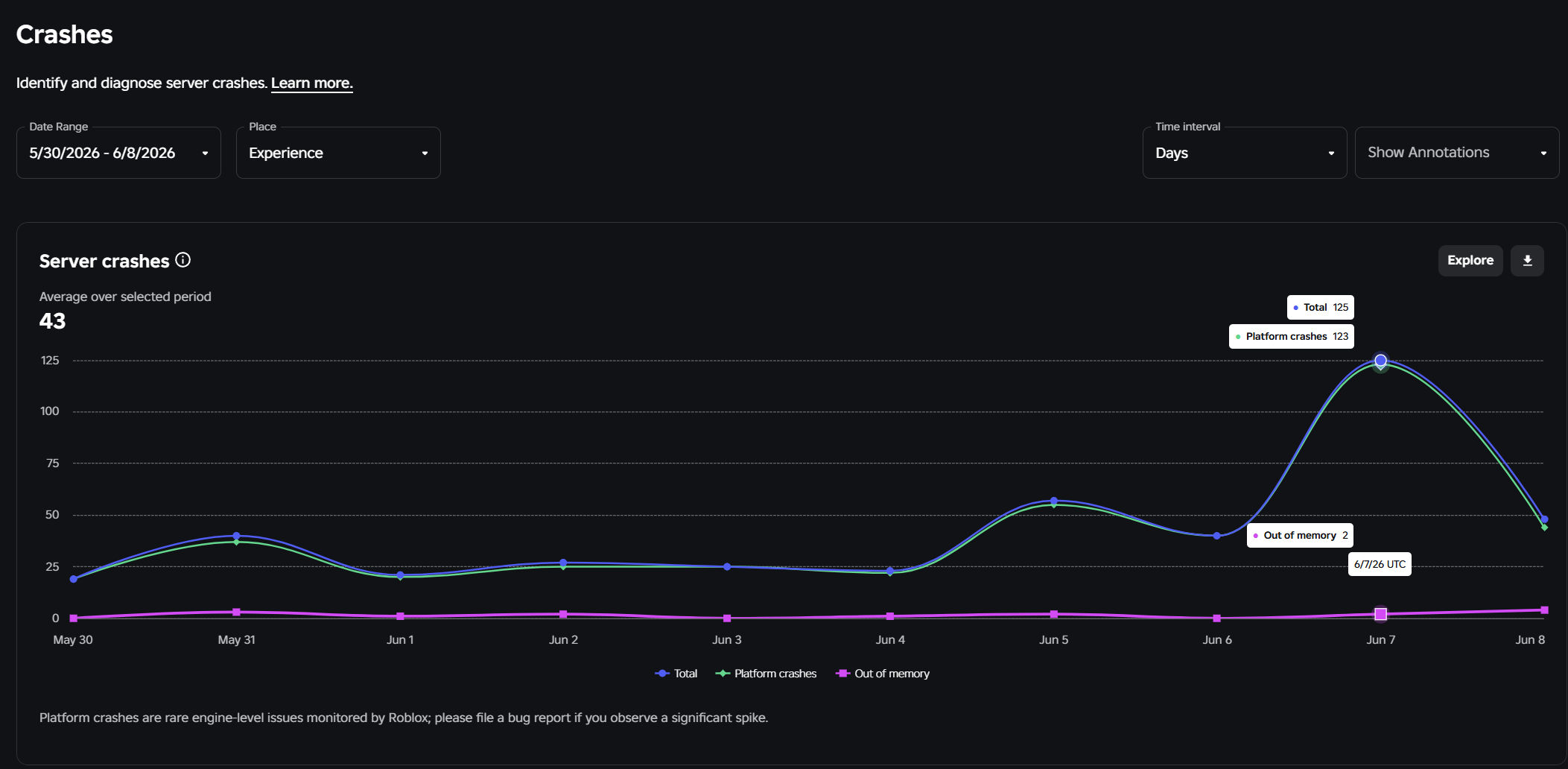Click the May 30 Total data point
The width and height of the screenshot is (1568, 769).
point(73,579)
